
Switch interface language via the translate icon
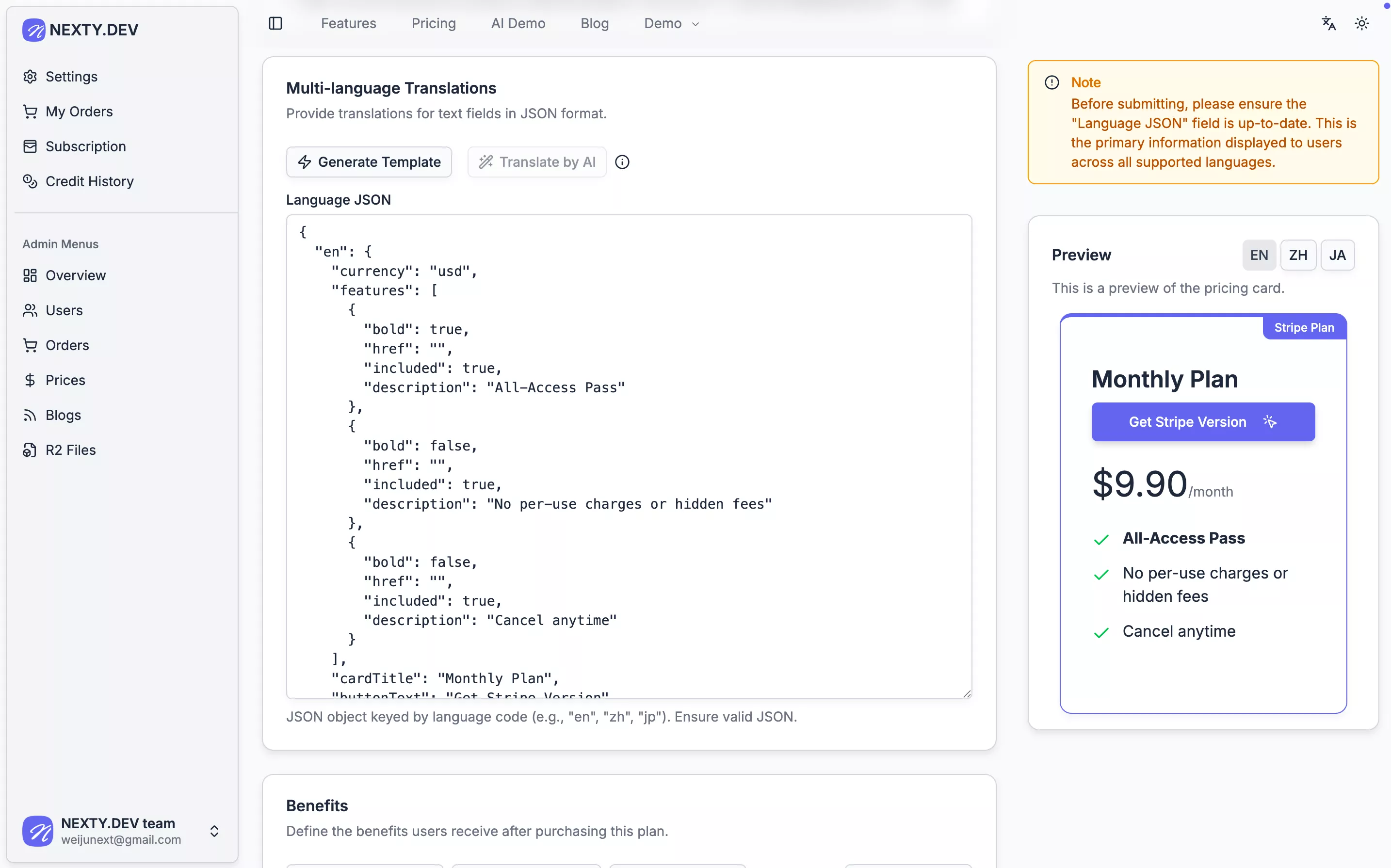pos(1328,23)
